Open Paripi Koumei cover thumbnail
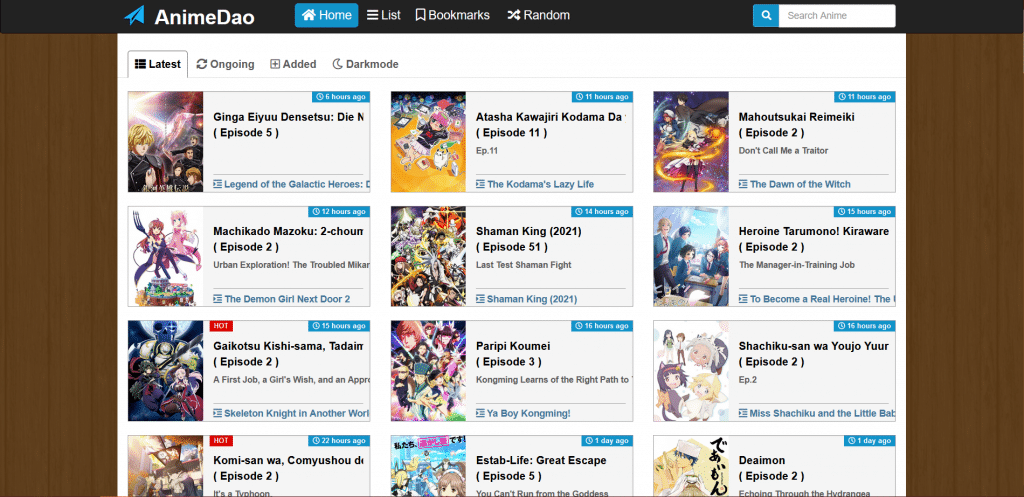The width and height of the screenshot is (1024, 497). tap(428, 371)
